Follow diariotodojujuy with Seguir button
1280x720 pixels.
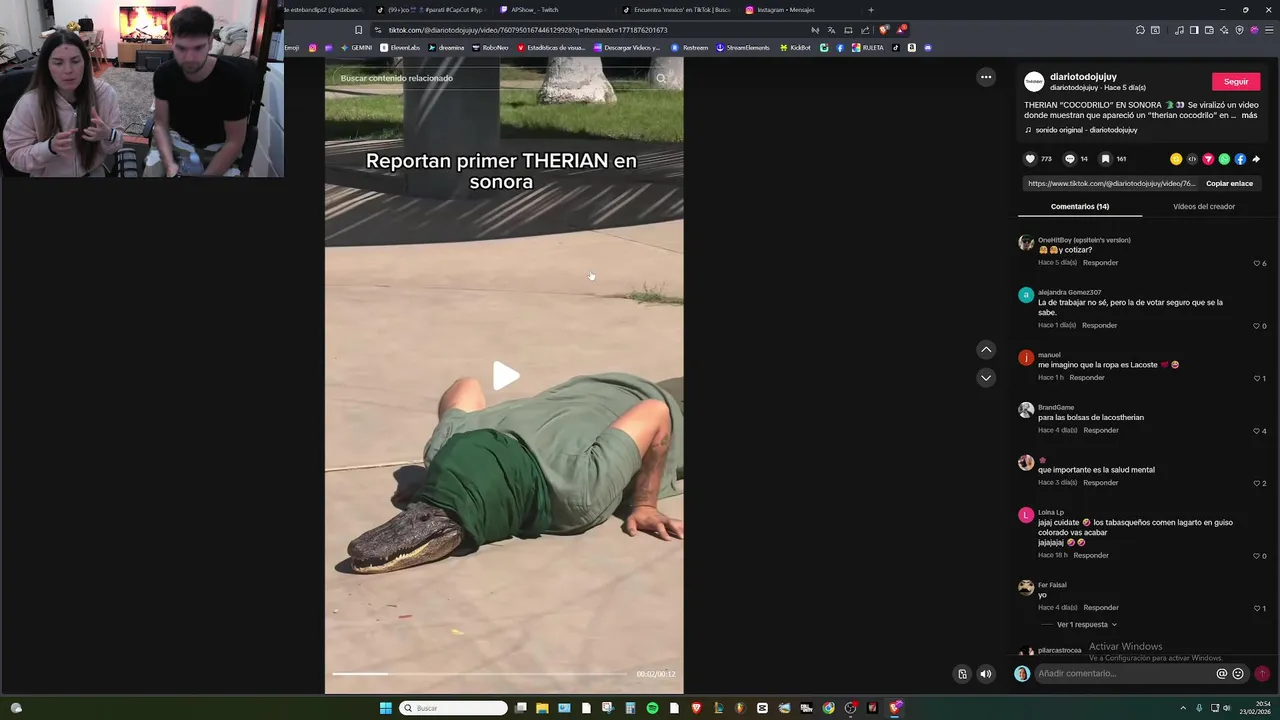point(1236,82)
